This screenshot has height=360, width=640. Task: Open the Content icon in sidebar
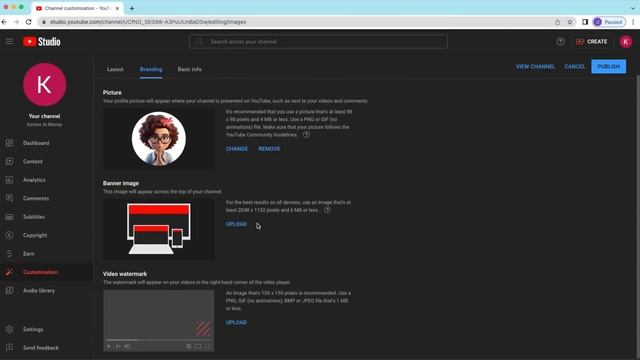coord(9,161)
